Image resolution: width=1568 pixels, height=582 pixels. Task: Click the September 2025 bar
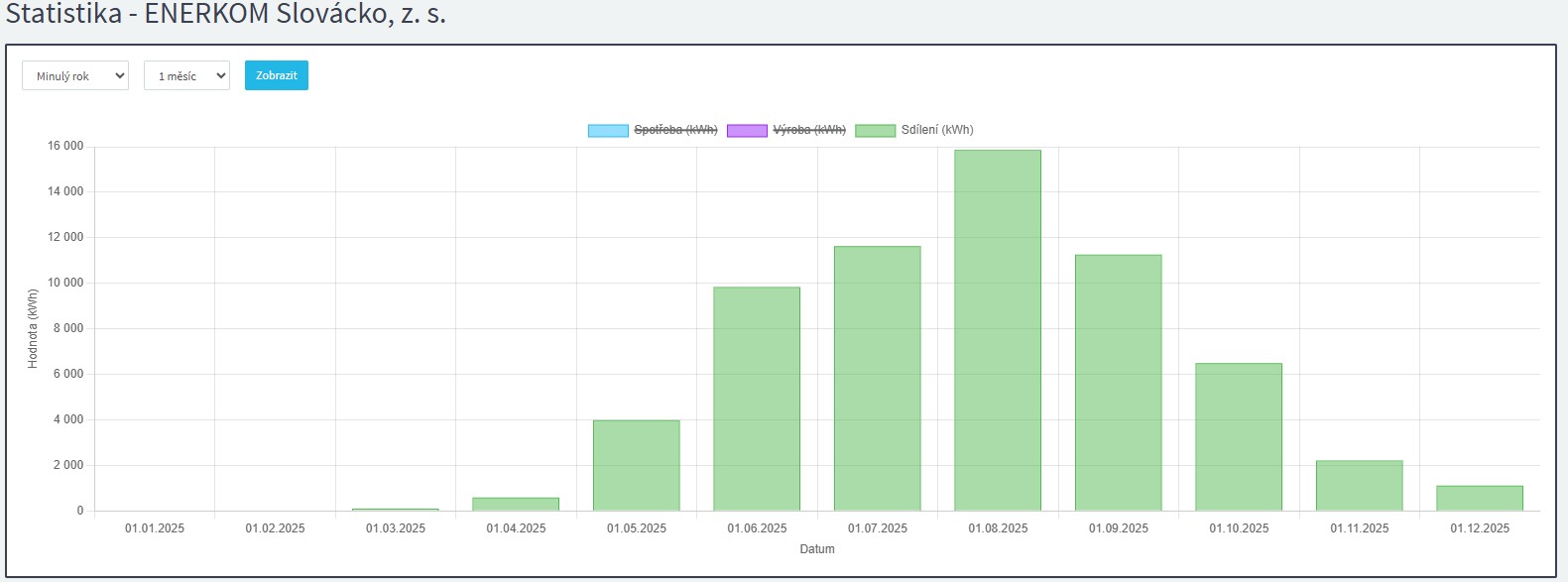pyautogui.click(x=1118, y=383)
